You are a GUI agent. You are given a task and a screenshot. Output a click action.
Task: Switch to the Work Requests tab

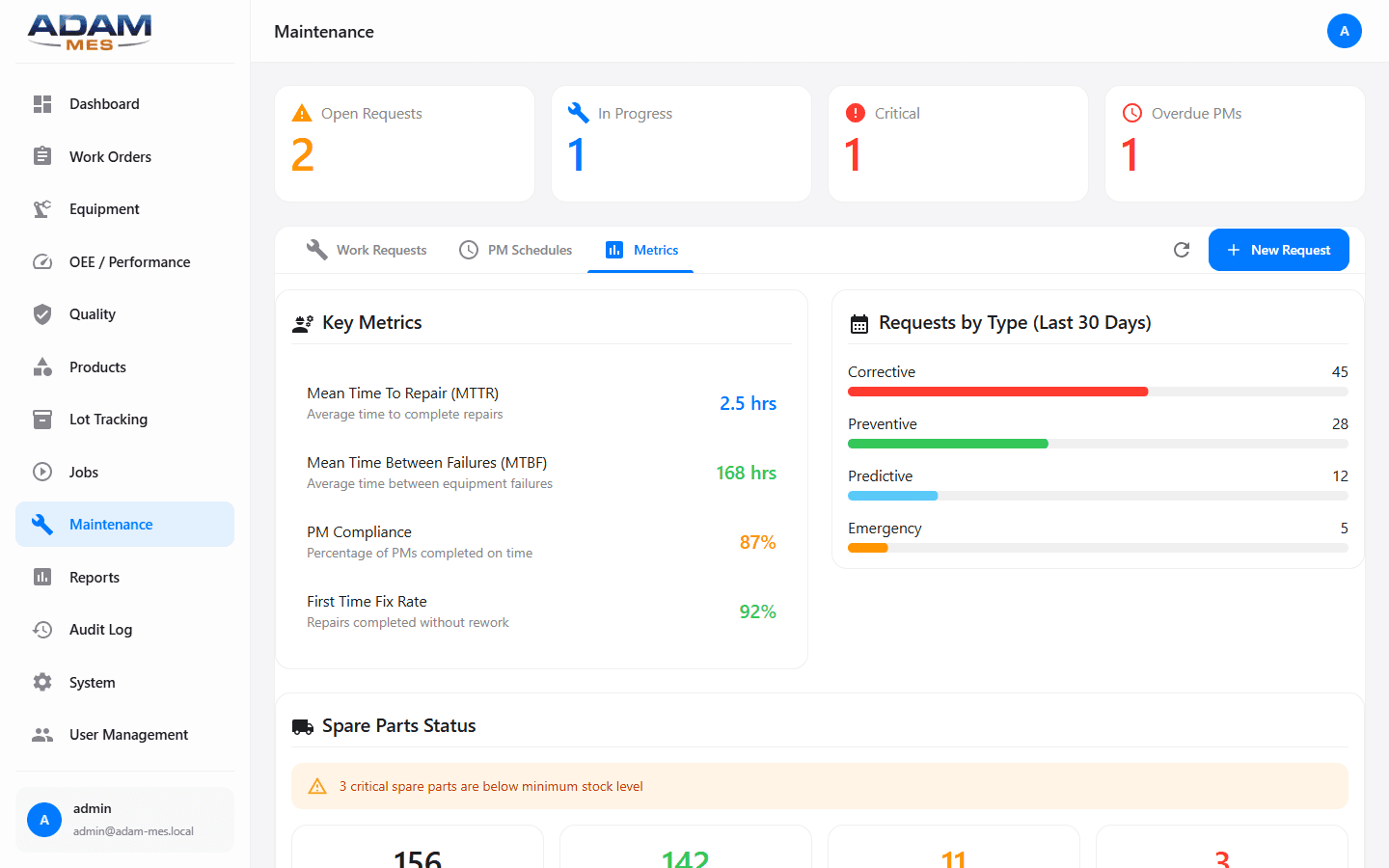367,249
